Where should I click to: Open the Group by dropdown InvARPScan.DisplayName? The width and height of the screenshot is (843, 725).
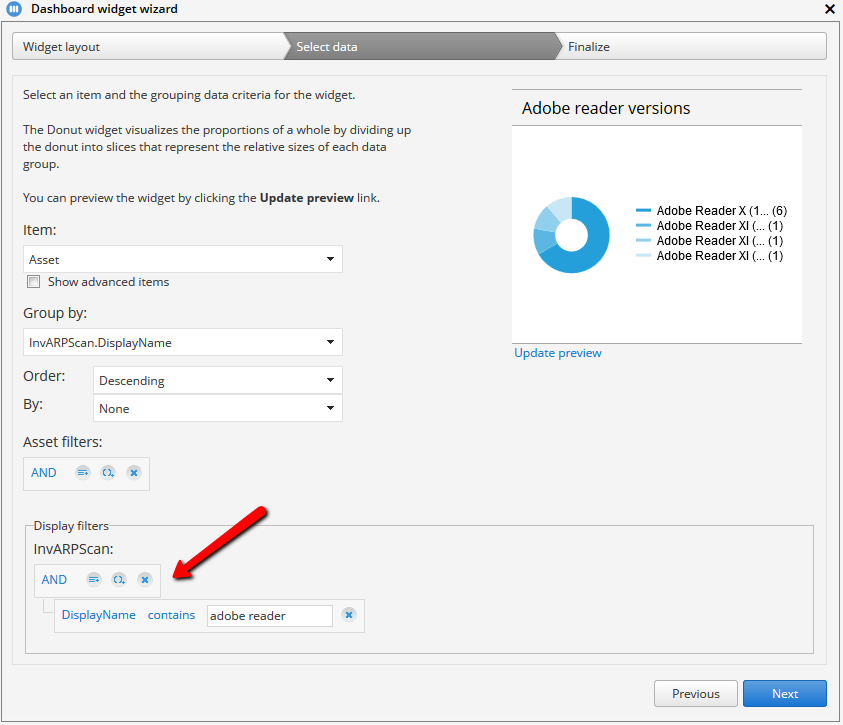[183, 342]
